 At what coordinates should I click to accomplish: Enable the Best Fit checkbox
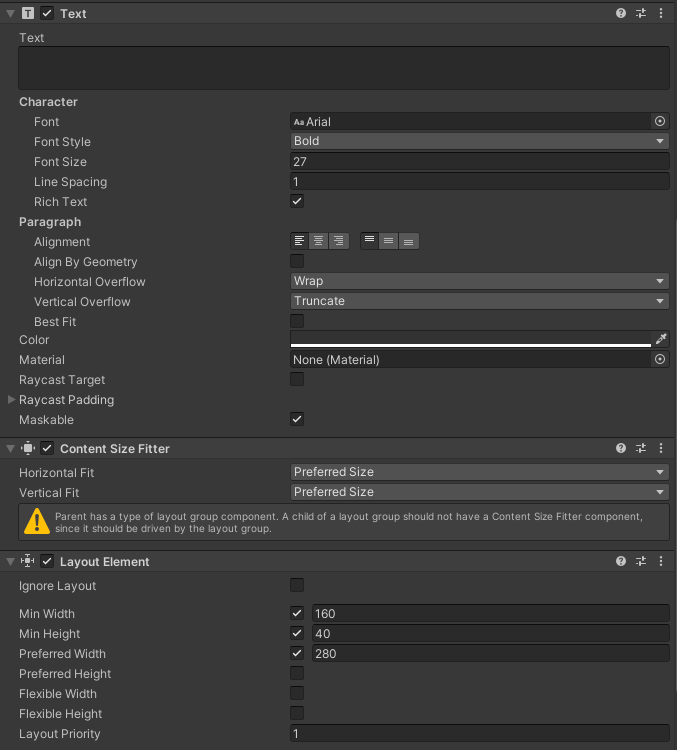297,321
